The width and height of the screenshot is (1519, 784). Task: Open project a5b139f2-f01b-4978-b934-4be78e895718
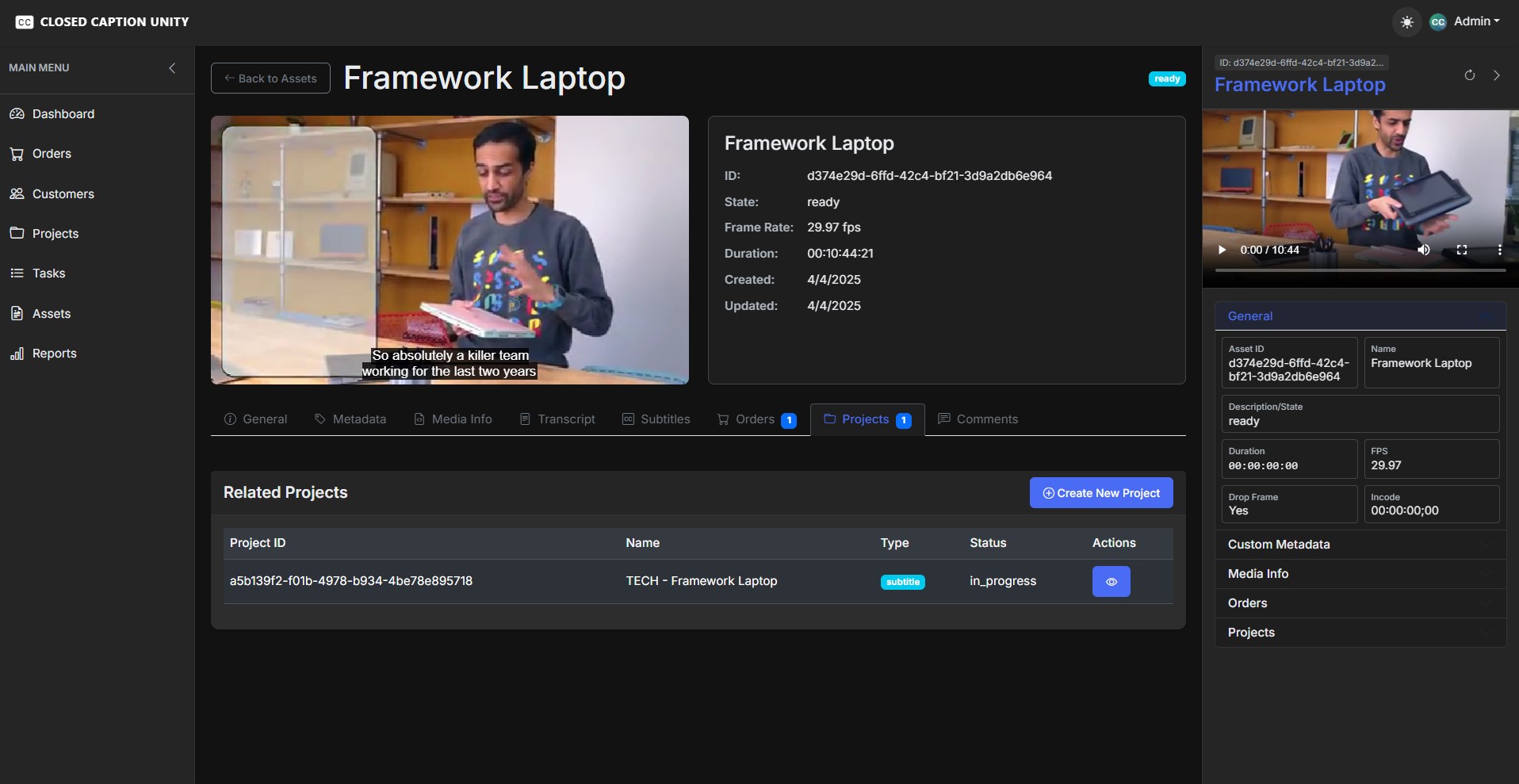pos(351,580)
